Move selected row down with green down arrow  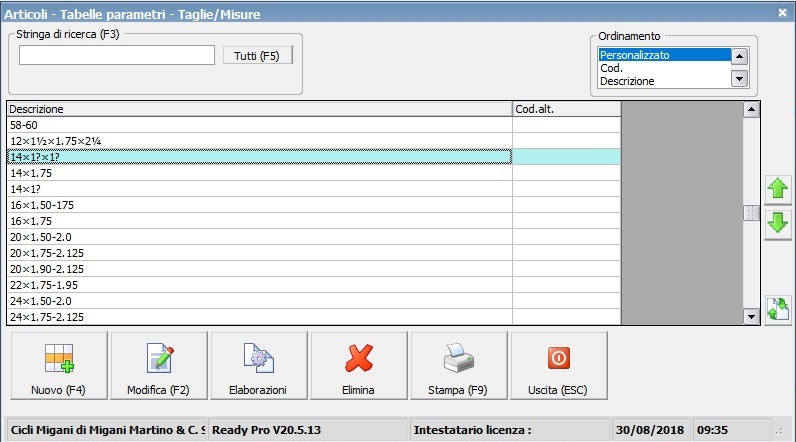coord(778,224)
